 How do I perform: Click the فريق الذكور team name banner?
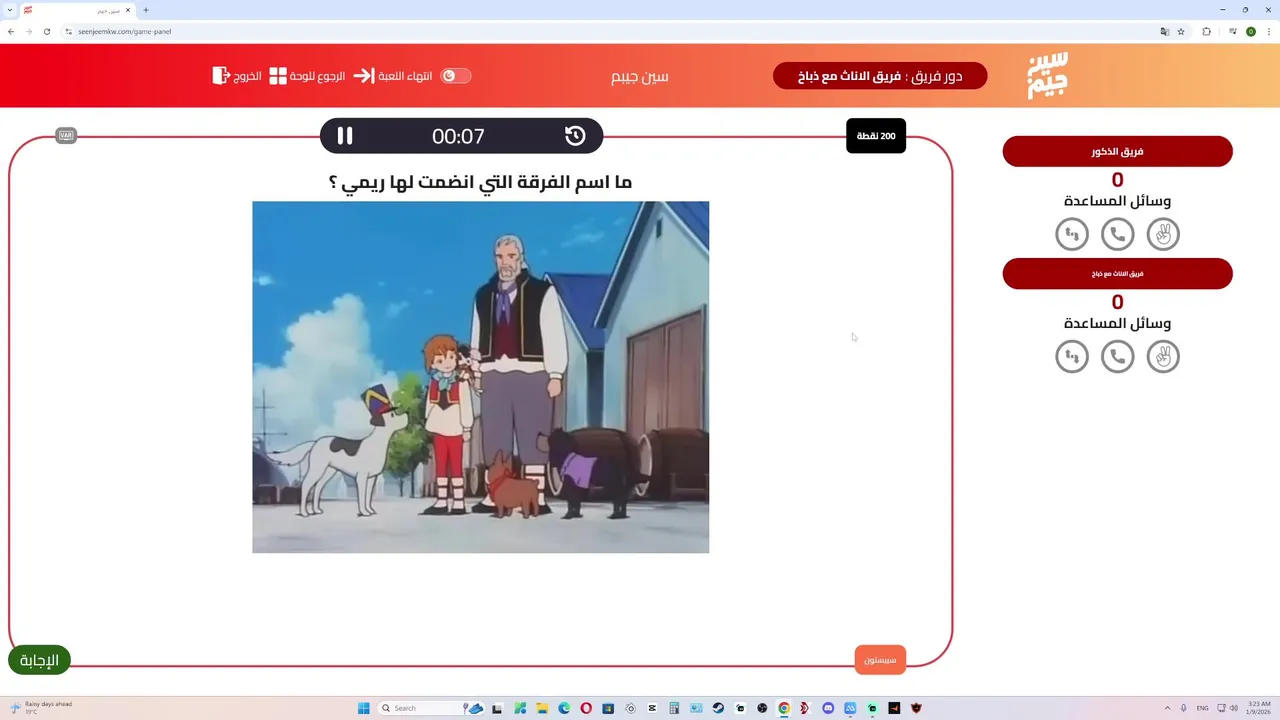1118,152
